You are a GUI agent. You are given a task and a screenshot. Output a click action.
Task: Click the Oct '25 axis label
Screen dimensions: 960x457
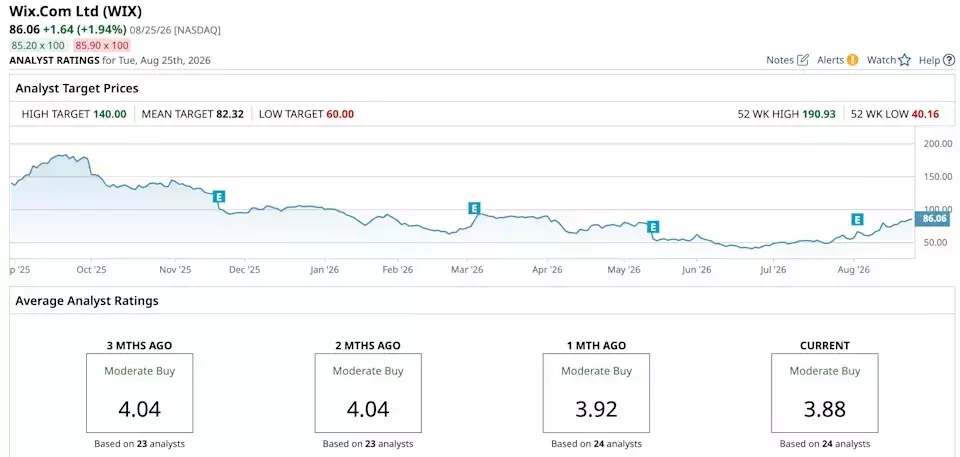pos(92,269)
